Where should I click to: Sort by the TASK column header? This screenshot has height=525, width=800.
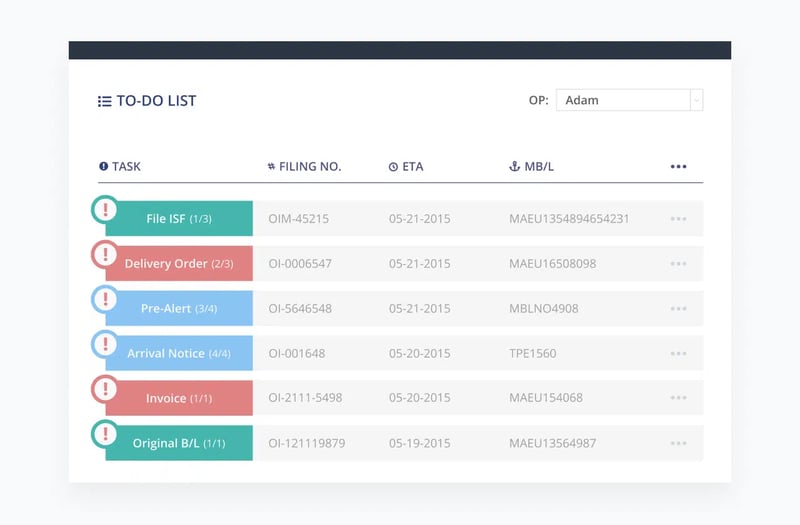126,167
